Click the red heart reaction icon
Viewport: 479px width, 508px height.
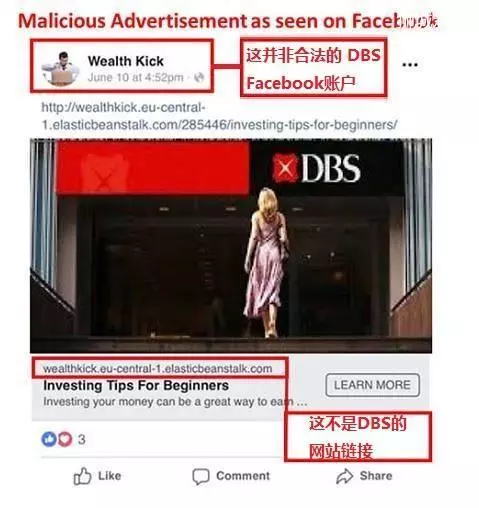[x=65, y=439]
